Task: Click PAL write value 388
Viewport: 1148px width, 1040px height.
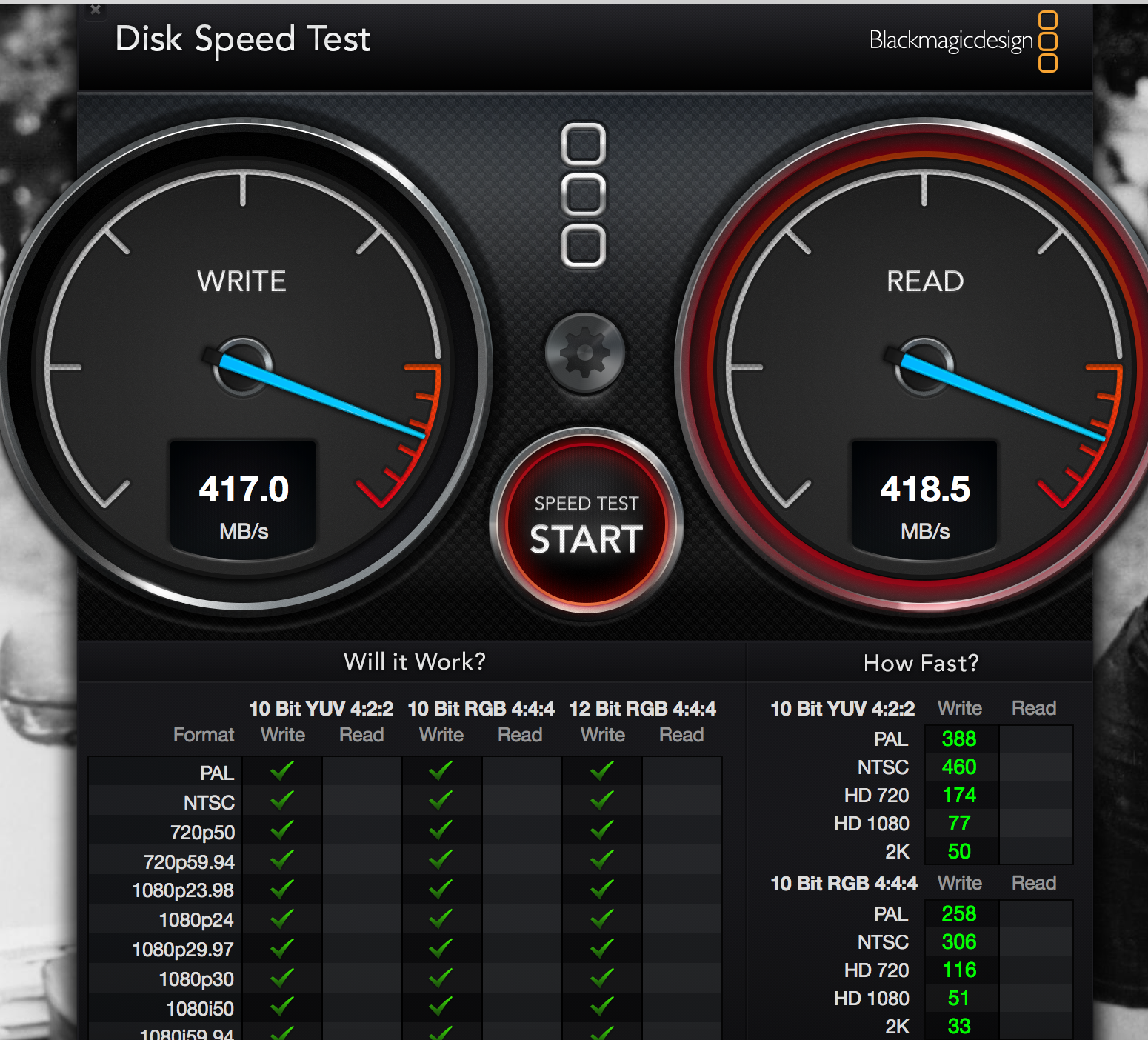Action: pos(959,739)
